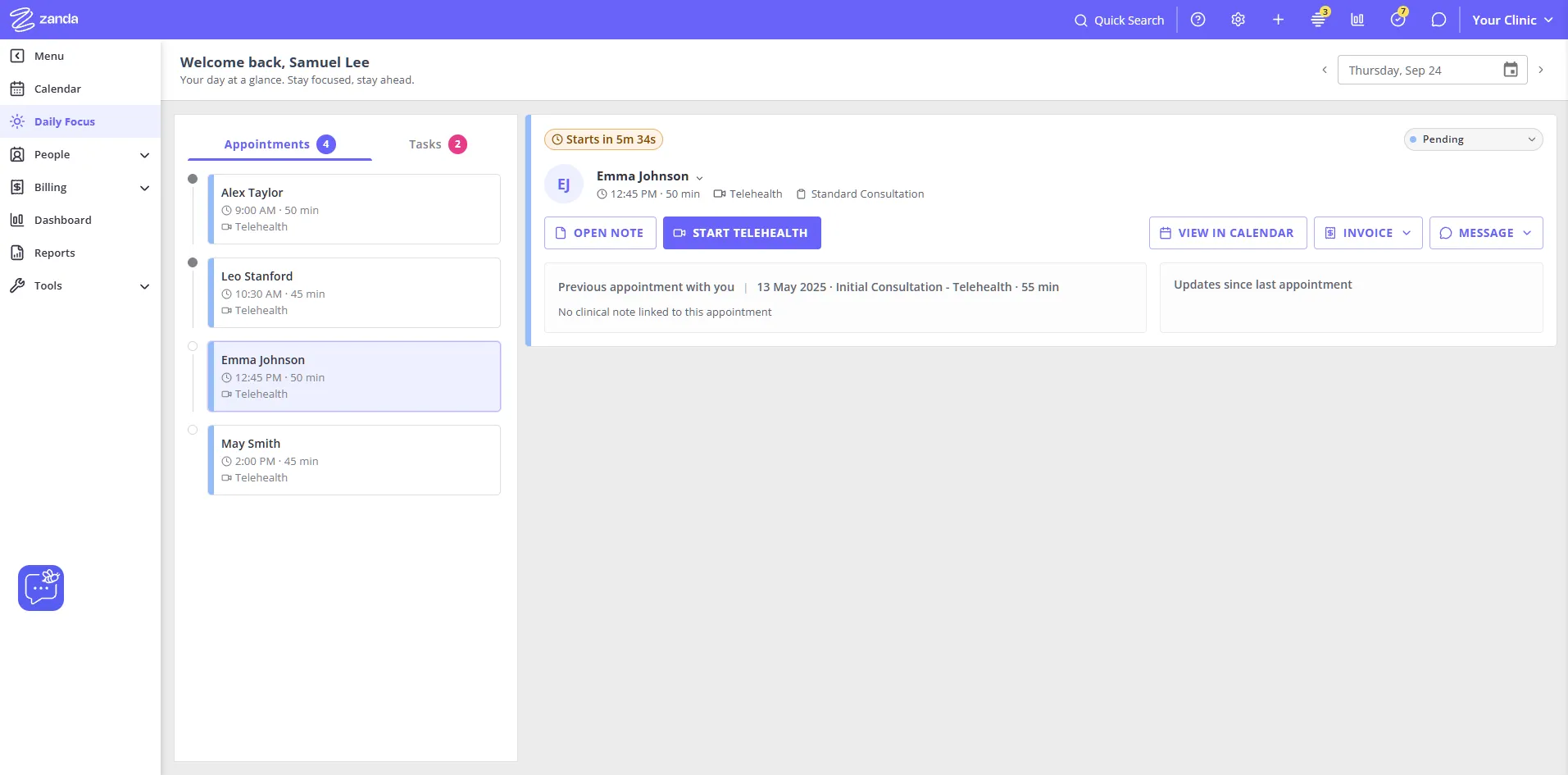Click the 'Updates since last appointment' heading
The width and height of the screenshot is (1568, 775).
[x=1262, y=285]
